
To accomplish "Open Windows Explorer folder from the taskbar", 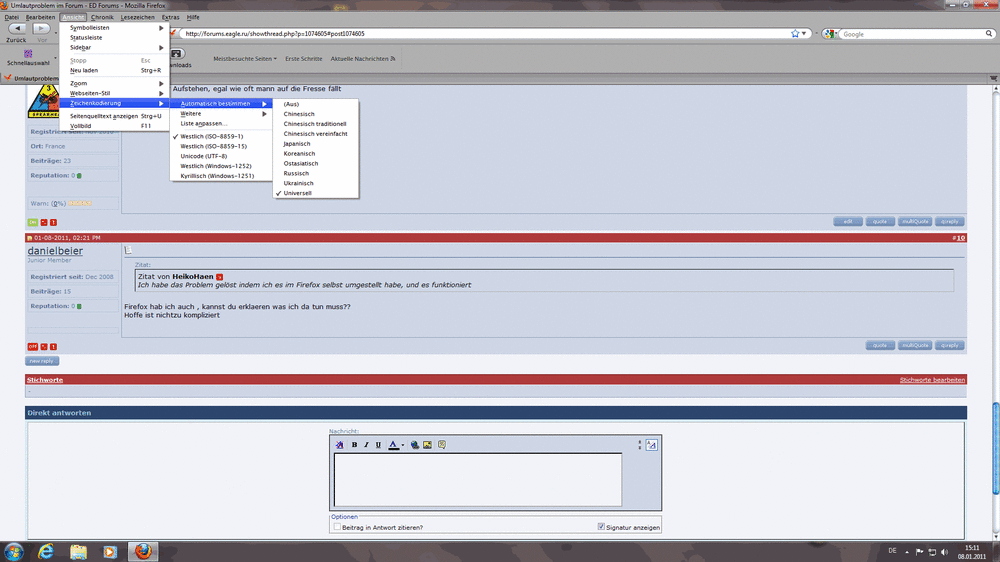I will coord(78,552).
